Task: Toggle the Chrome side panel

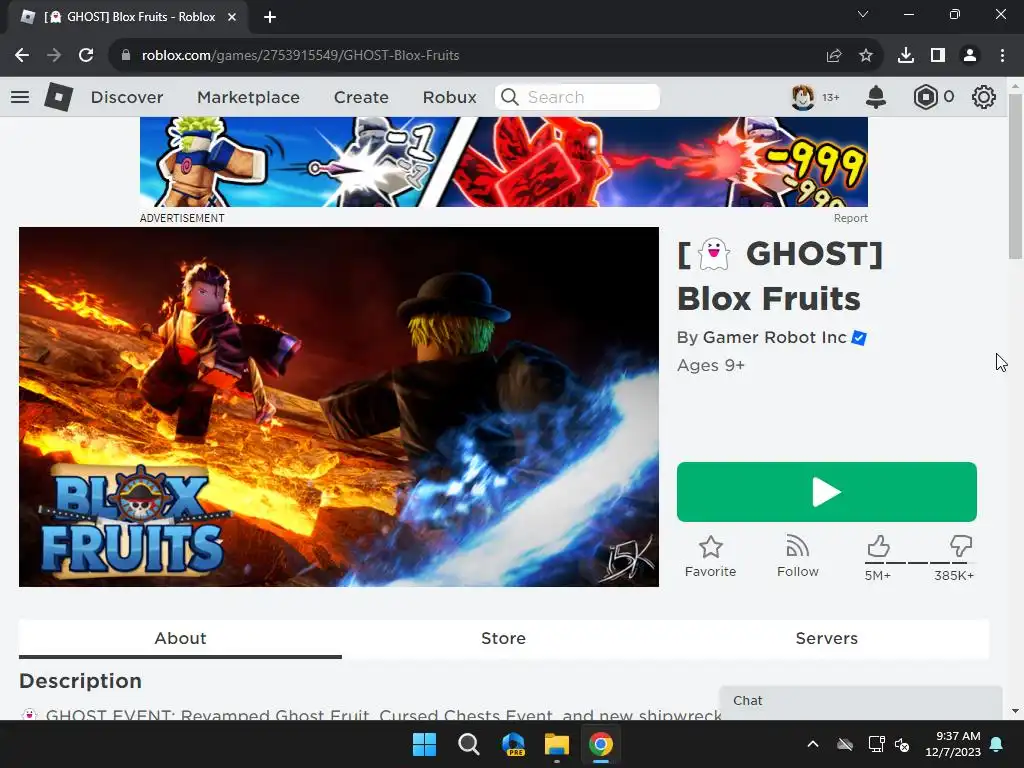Action: pyautogui.click(x=938, y=56)
